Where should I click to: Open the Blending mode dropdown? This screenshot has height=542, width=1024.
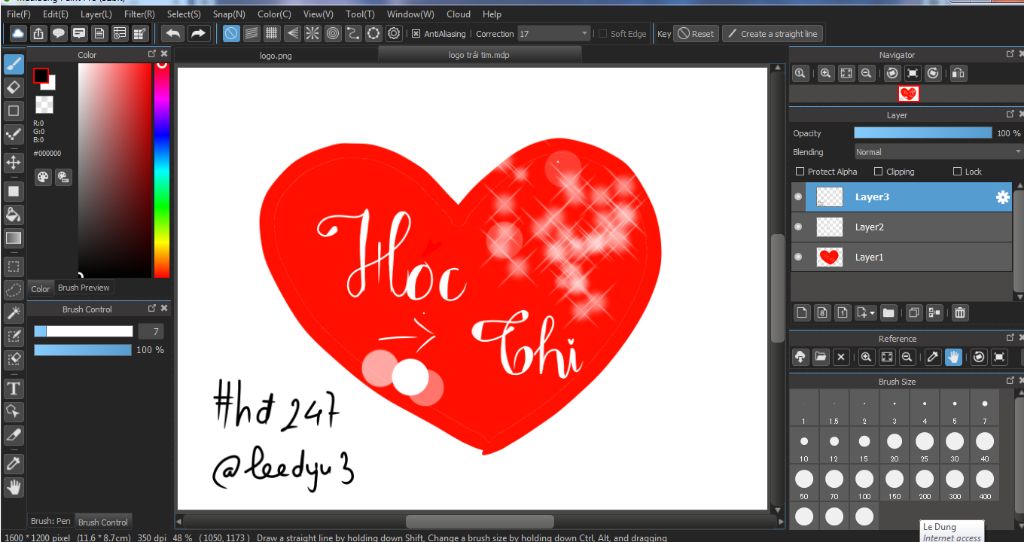[938, 151]
